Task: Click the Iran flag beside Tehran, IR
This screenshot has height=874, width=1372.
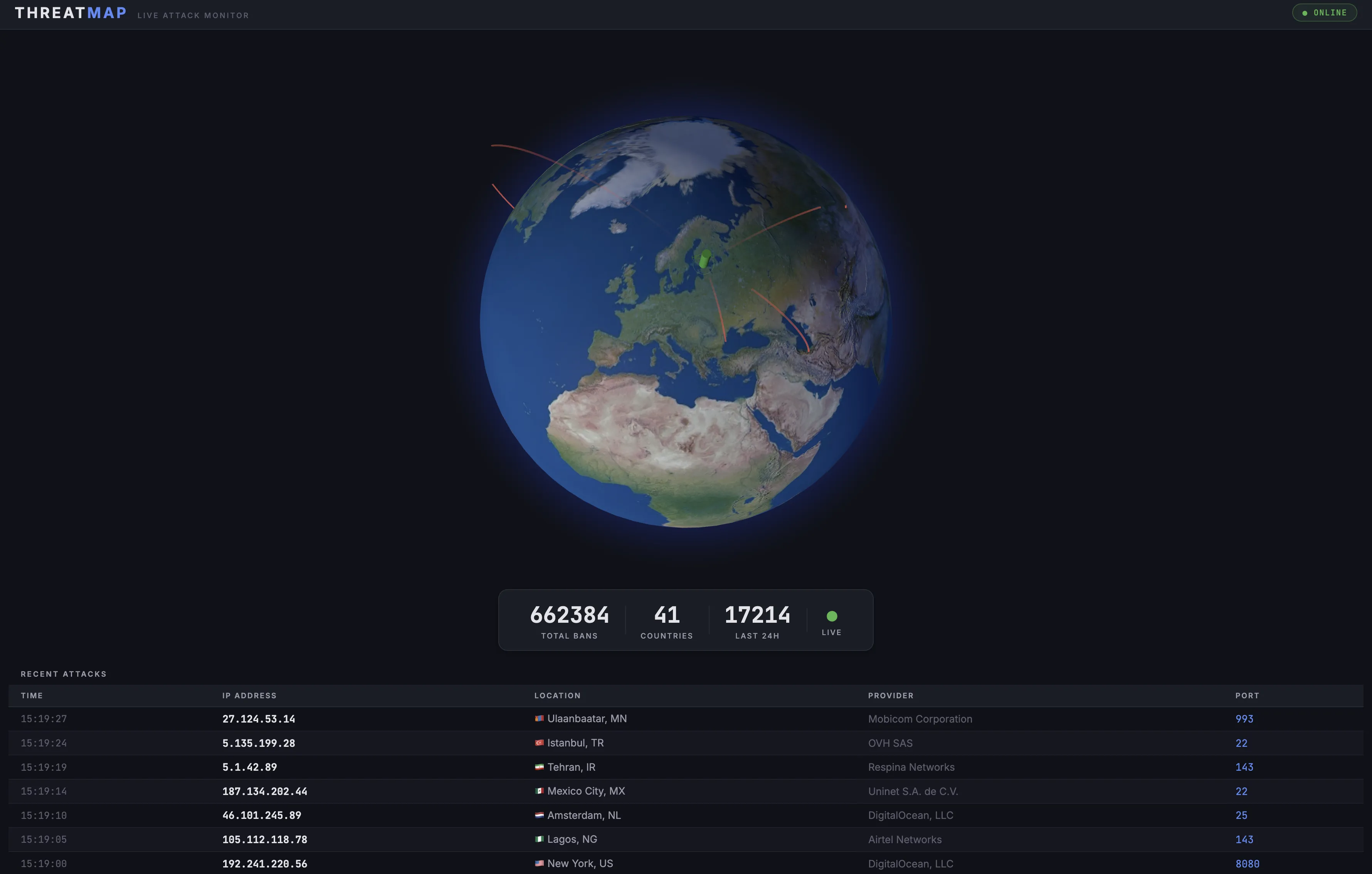Action: 539,767
